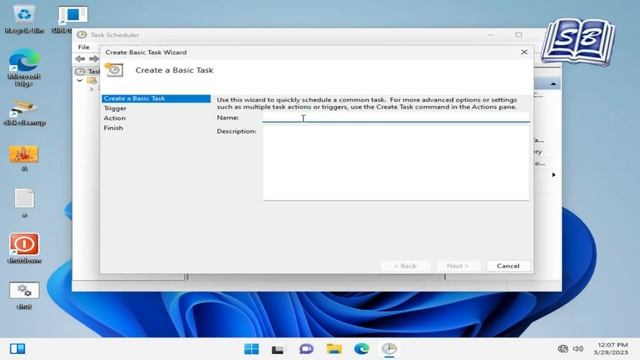
Task: Click the clock icon in Task Scheduler title bar
Action: pyautogui.click(x=82, y=35)
